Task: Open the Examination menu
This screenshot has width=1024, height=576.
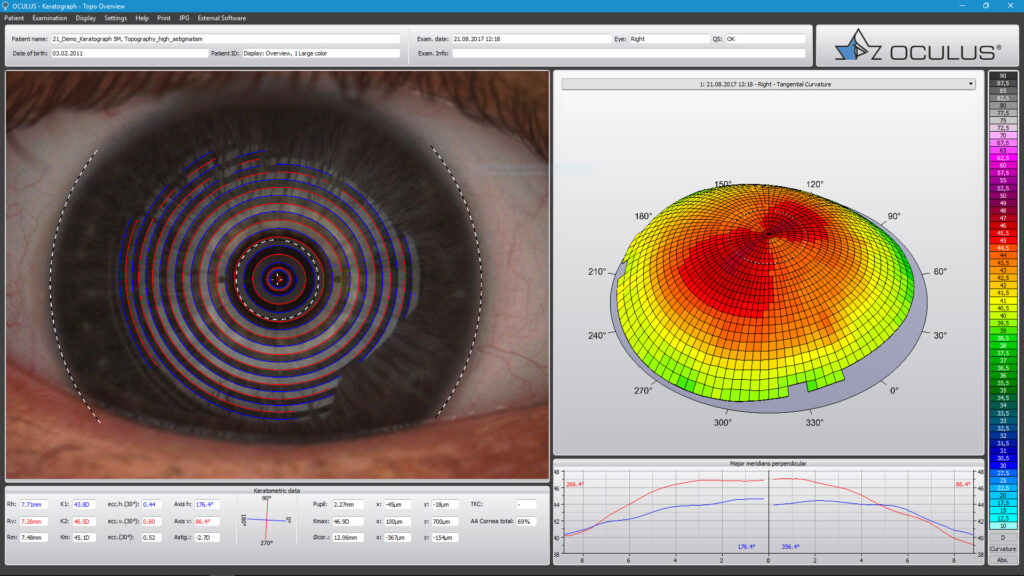Action: (49, 18)
